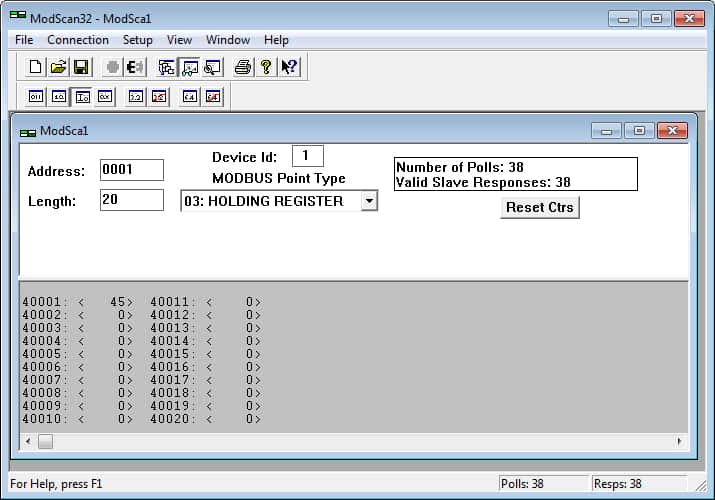Select register row 40020

pyautogui.click(x=206, y=418)
